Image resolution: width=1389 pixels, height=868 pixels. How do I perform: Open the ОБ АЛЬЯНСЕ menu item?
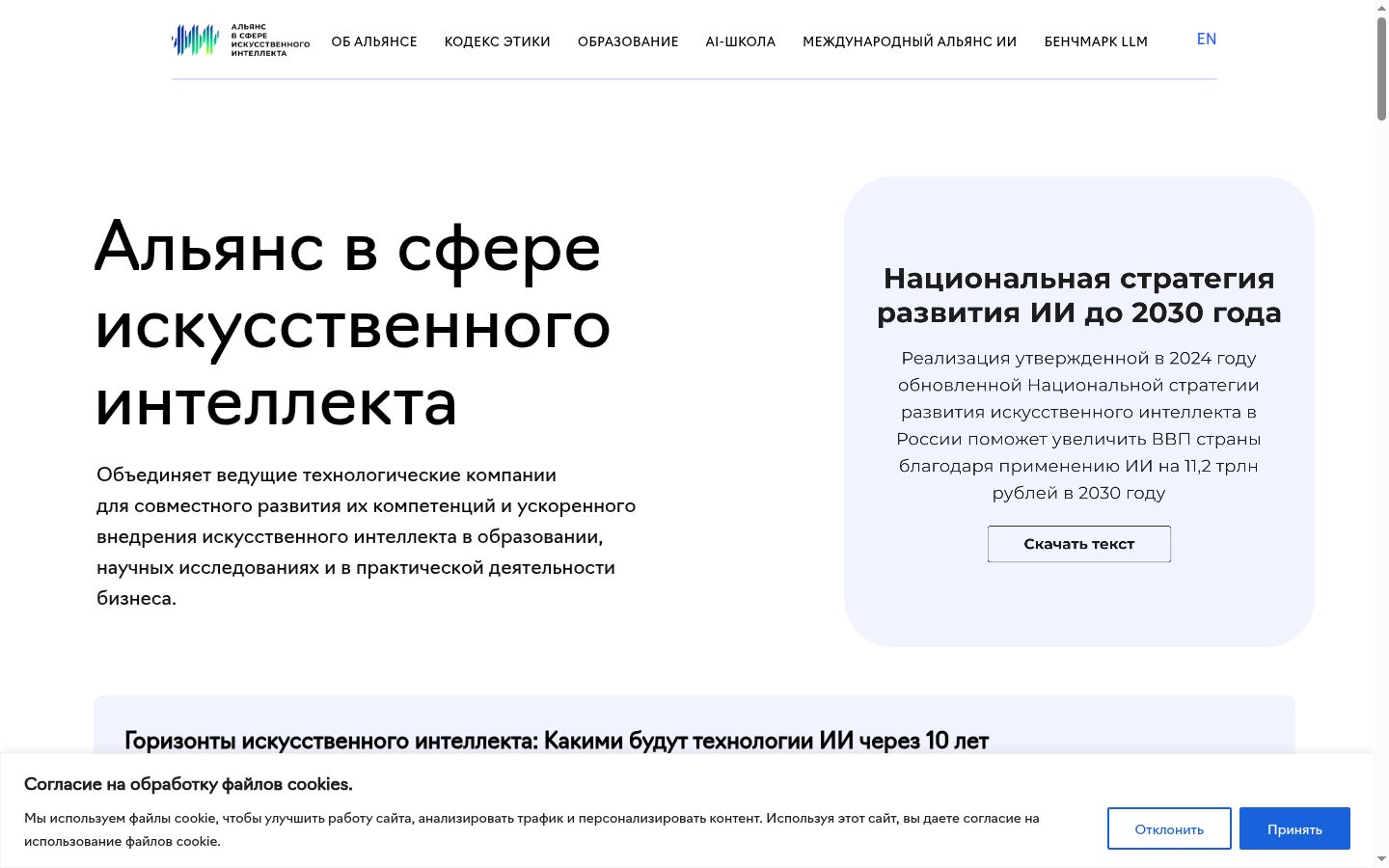pos(374,41)
